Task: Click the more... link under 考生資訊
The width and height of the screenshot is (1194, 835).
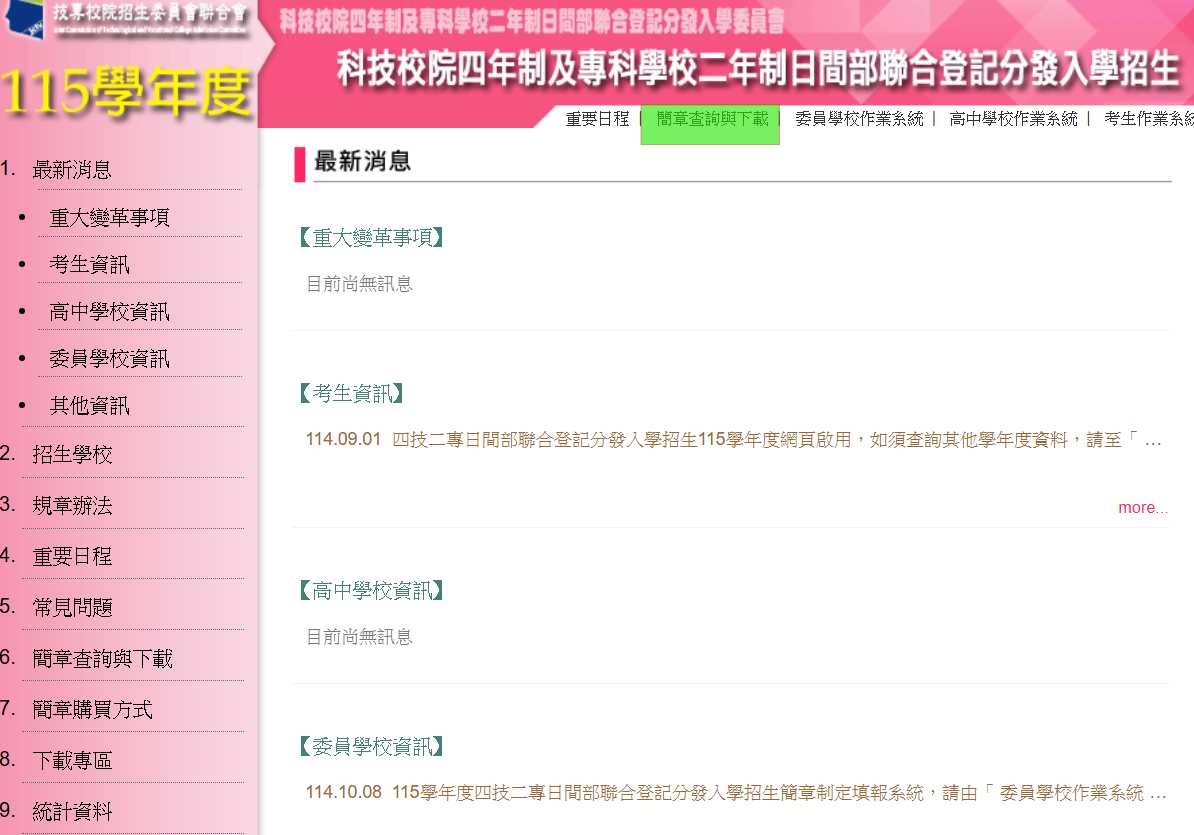Action: [x=1142, y=508]
